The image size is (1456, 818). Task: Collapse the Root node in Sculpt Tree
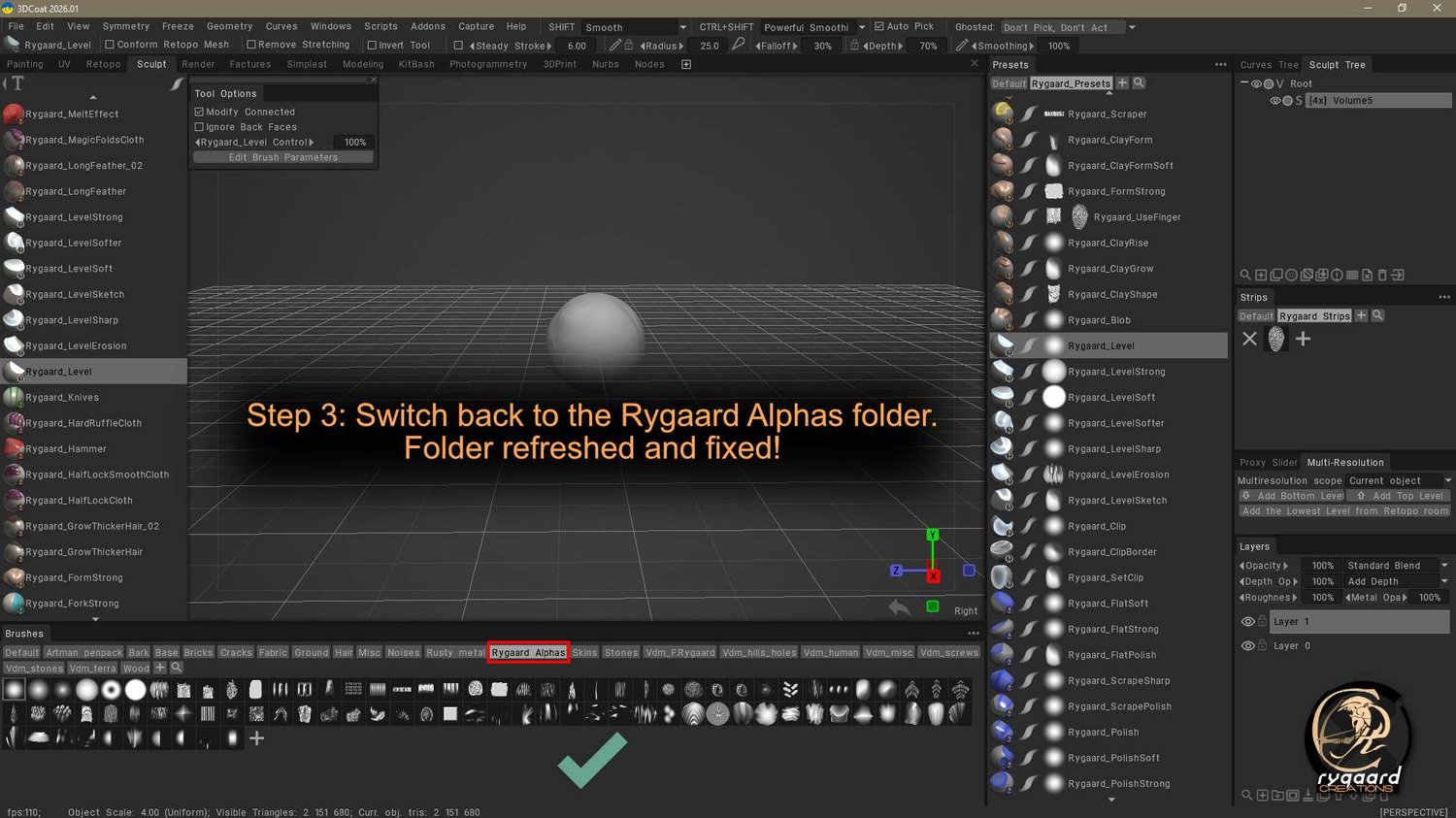(1244, 83)
